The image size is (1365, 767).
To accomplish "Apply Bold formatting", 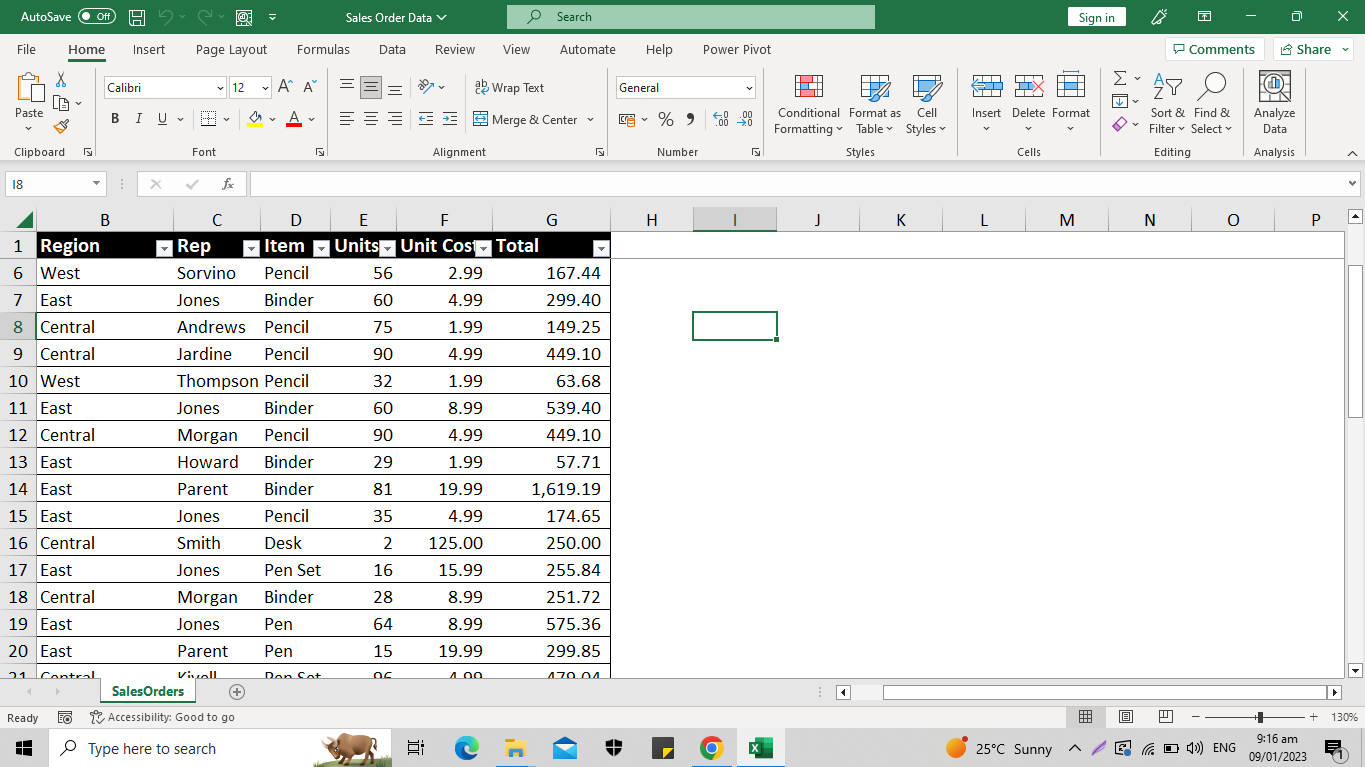I will pyautogui.click(x=114, y=119).
